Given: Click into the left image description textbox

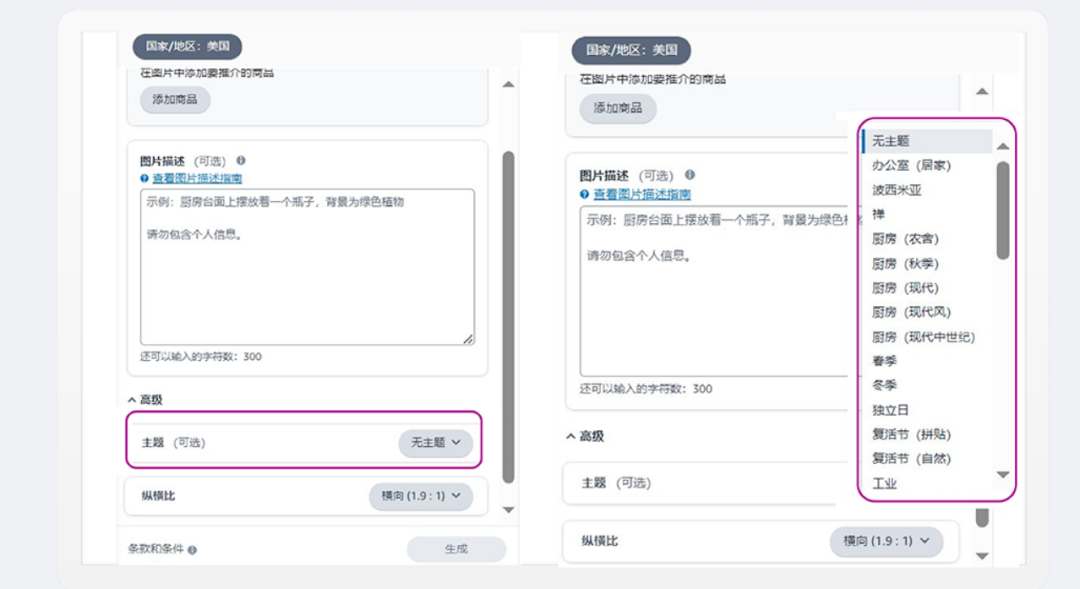Looking at the screenshot, I should pyautogui.click(x=307, y=267).
